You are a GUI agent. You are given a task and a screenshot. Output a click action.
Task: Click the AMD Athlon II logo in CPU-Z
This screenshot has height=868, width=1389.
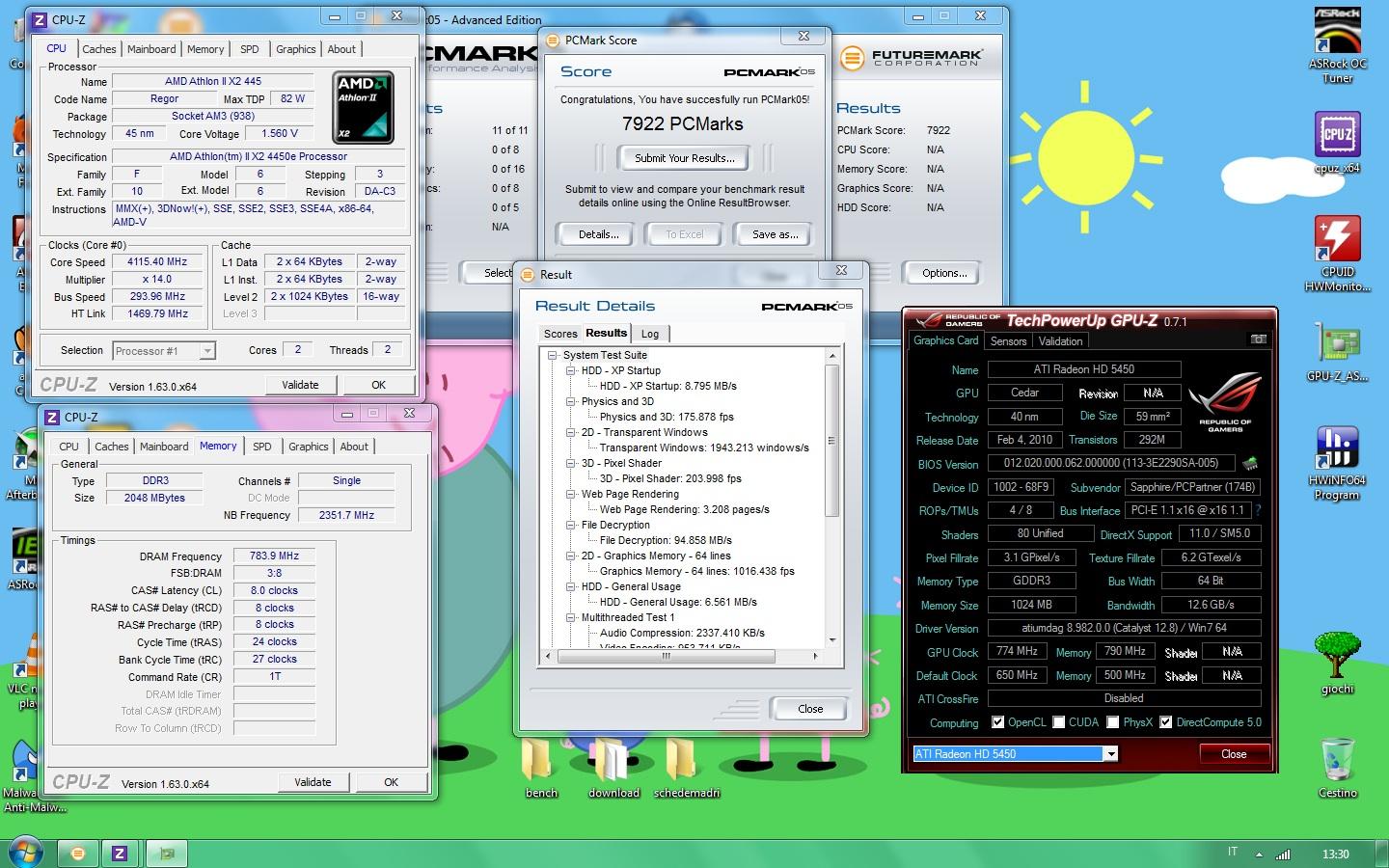pyautogui.click(x=363, y=107)
